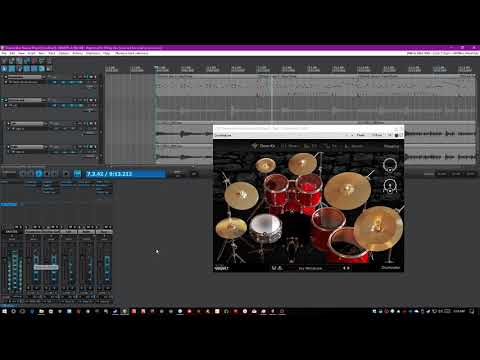480x360 pixels.
Task: Click the Undo toolbar icon
Action: 34,61
